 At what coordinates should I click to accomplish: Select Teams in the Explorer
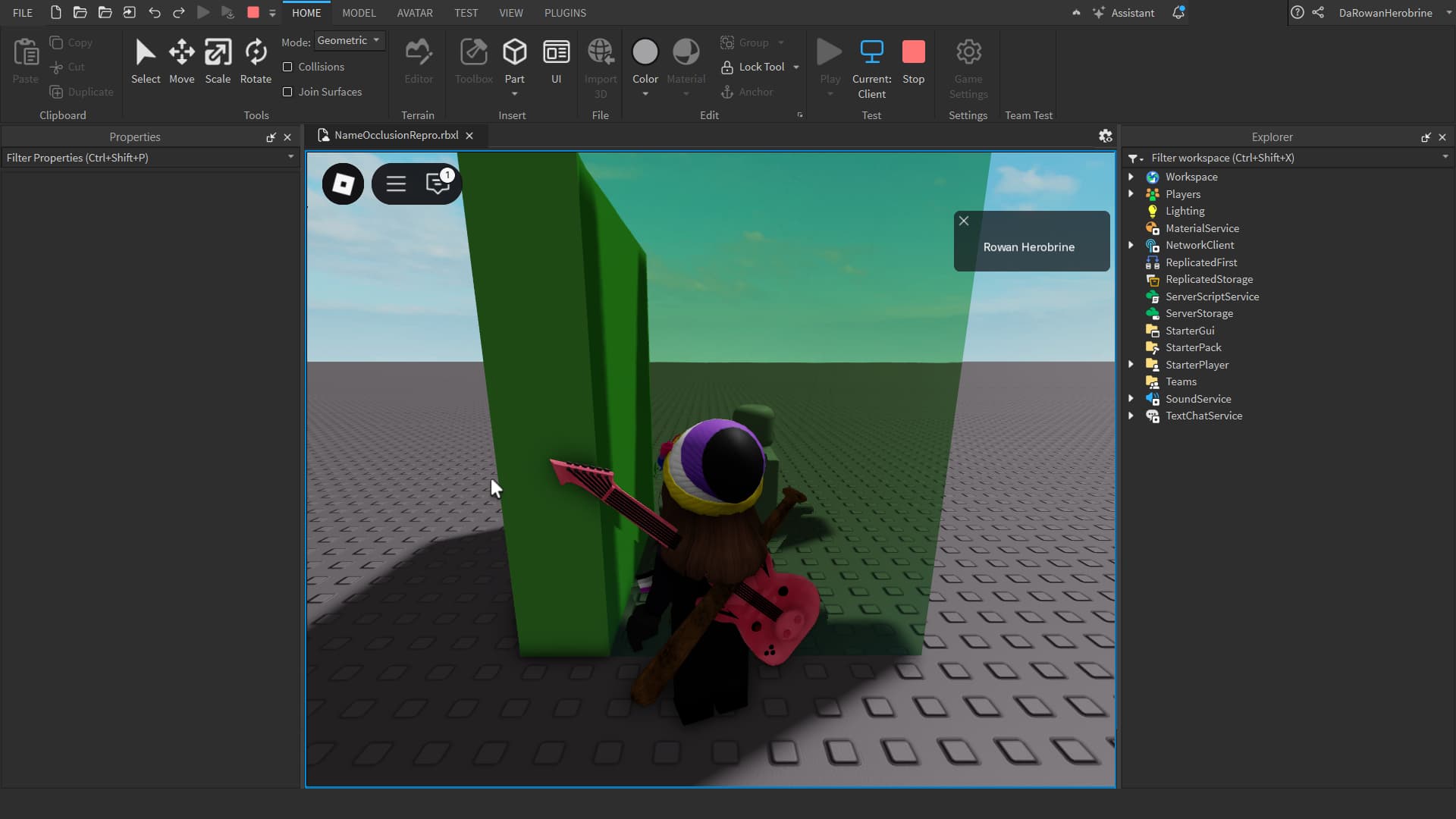point(1181,381)
